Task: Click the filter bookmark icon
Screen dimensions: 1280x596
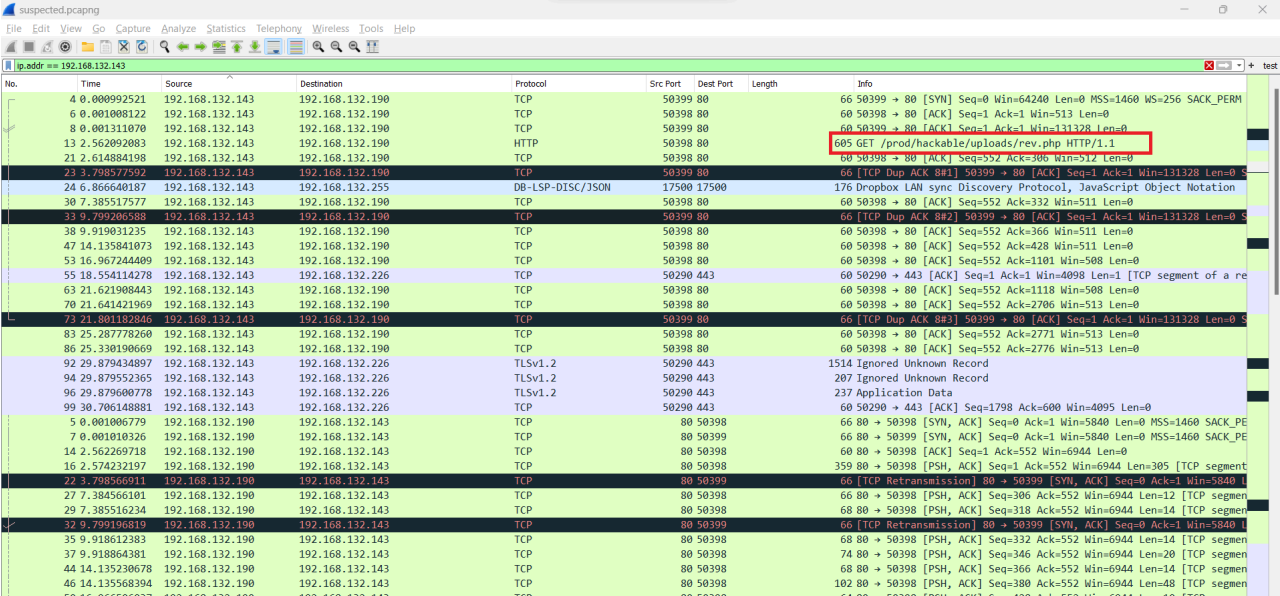Action: pos(8,65)
